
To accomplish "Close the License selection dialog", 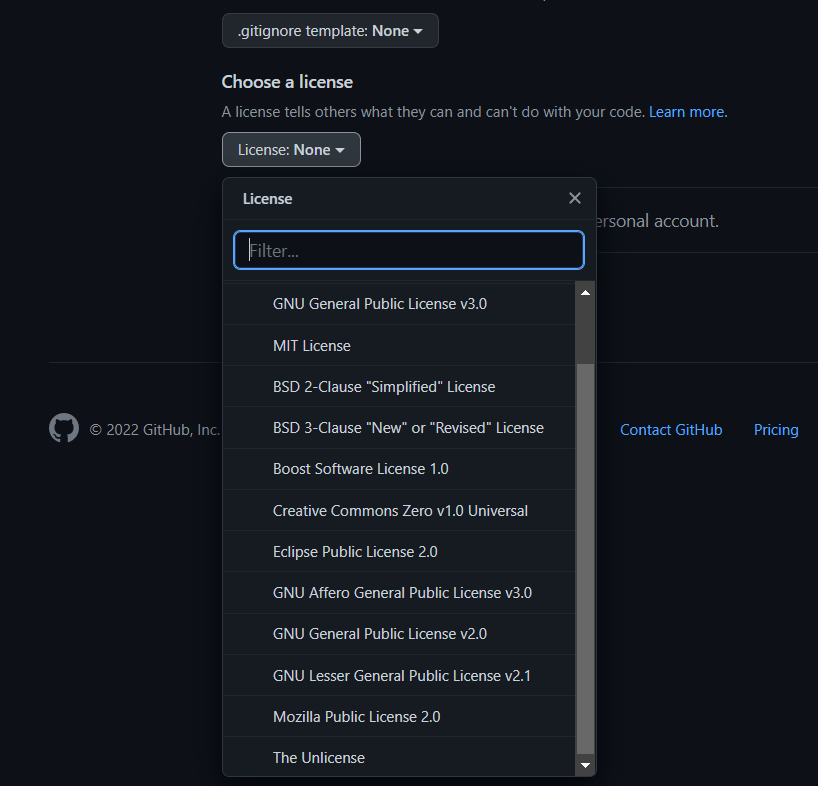I will [x=575, y=198].
